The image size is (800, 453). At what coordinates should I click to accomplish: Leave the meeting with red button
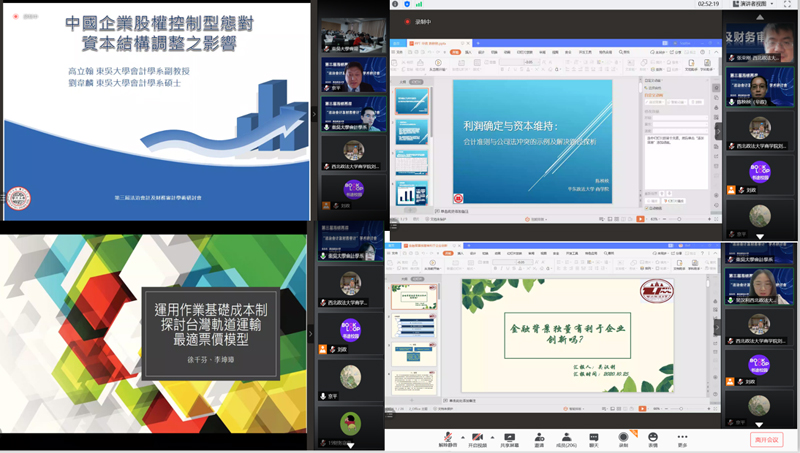(766, 439)
